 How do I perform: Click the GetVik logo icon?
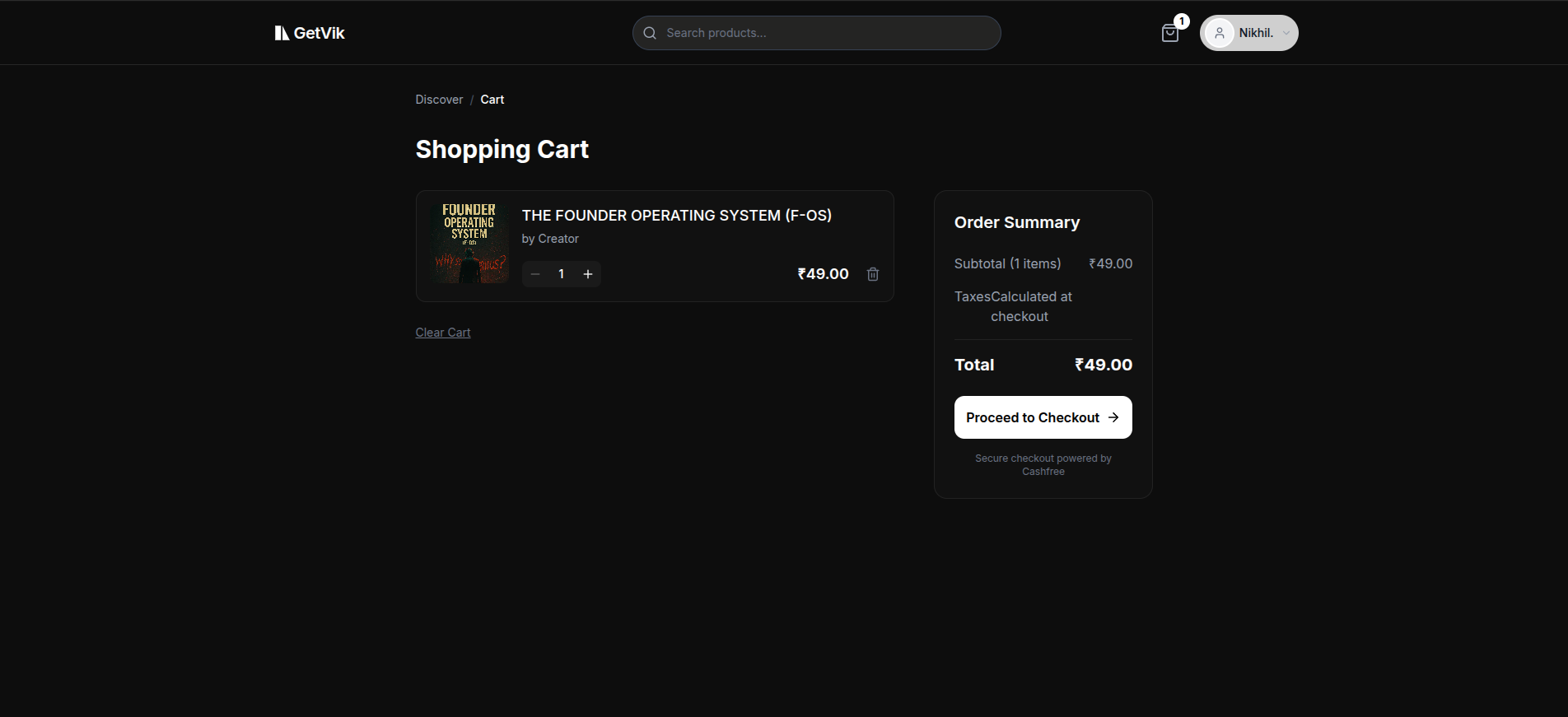(x=282, y=33)
